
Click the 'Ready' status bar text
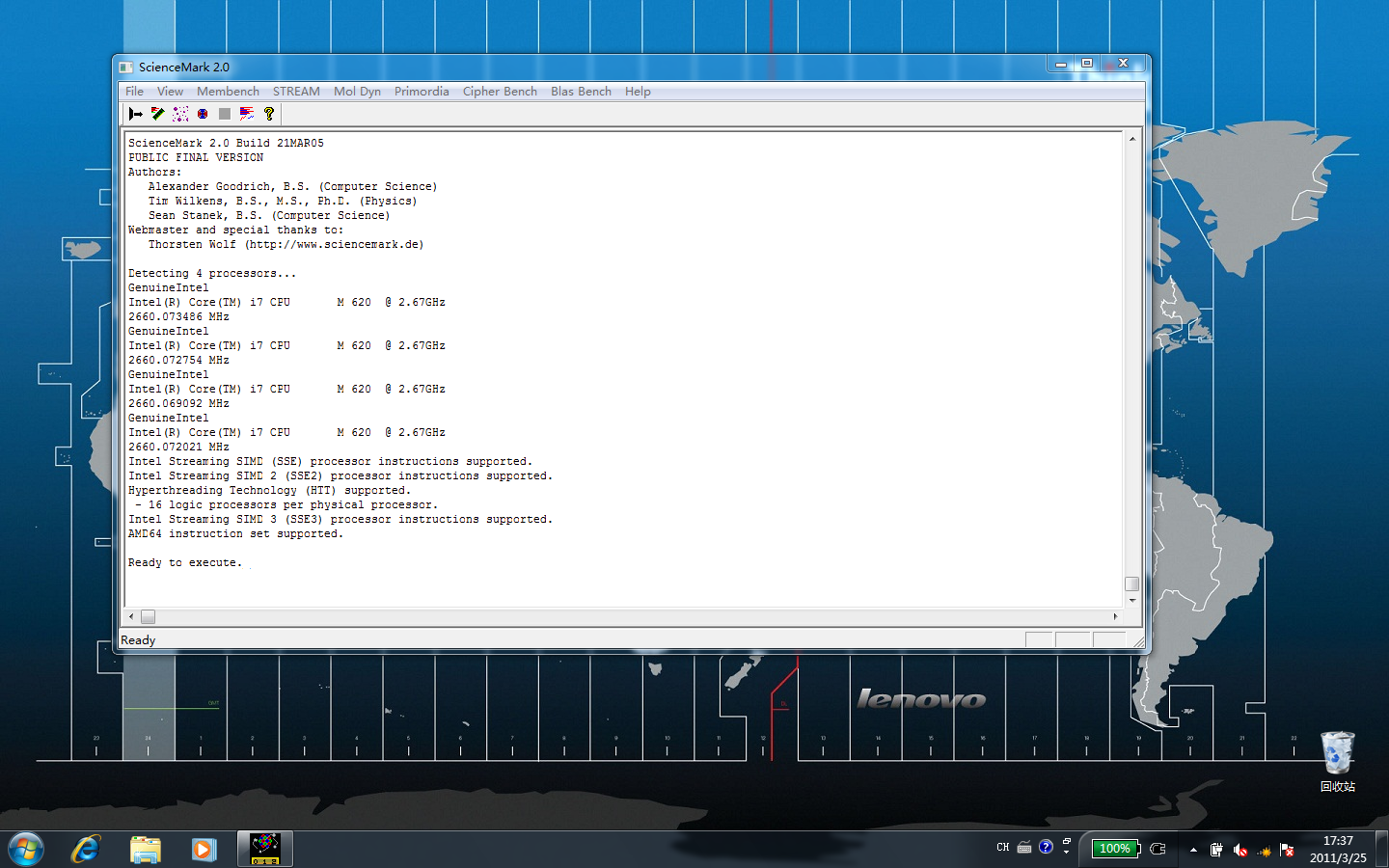(138, 640)
